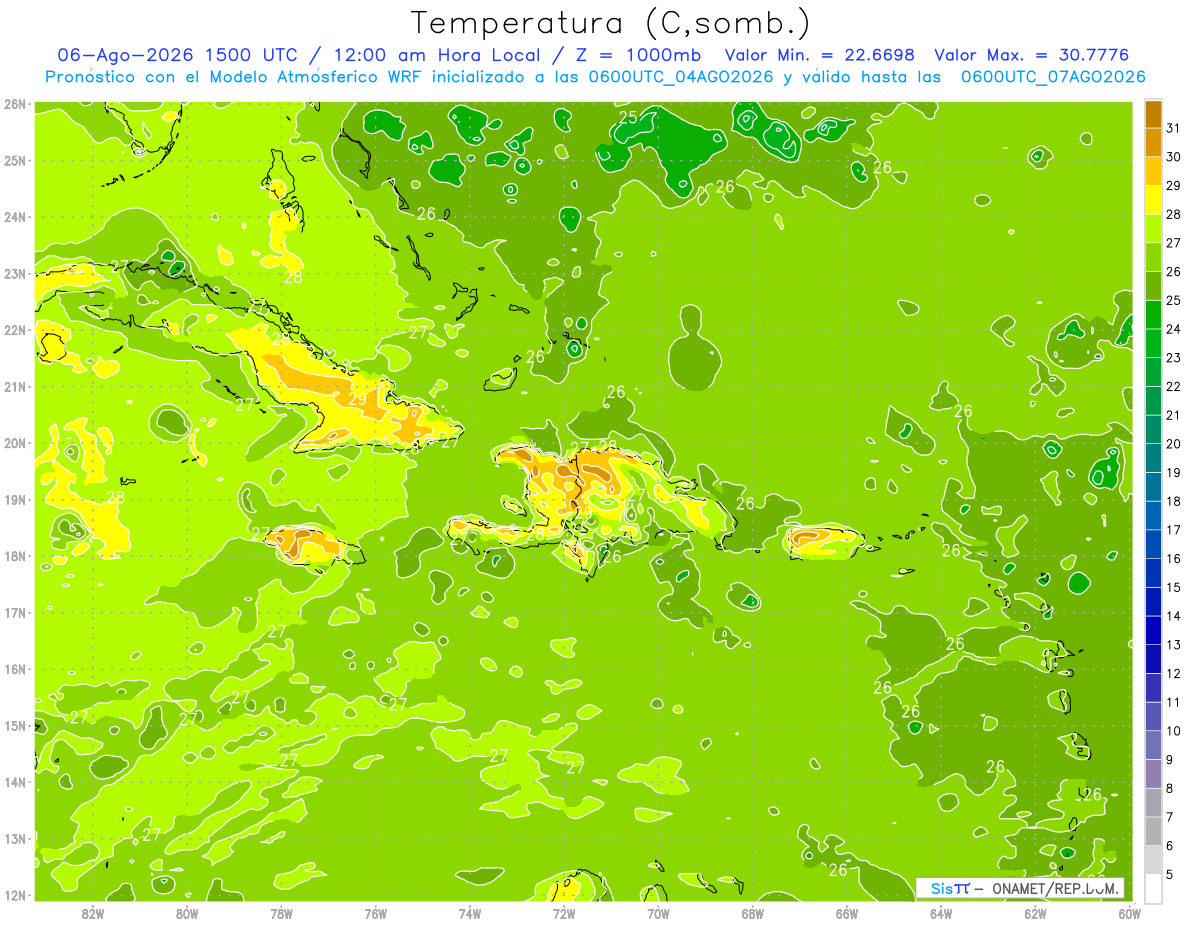Viewport: 1200px width, 927px height.
Task: Click the 12N latitude axis label
Action: [x=15, y=895]
